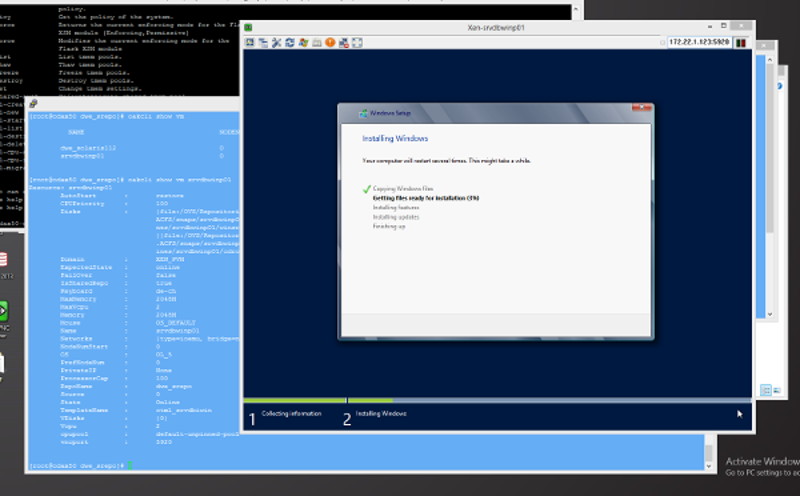Click the PuTTY icon in the blue terminal titlebar
Screen dimensions: 800x496
click(x=33, y=104)
